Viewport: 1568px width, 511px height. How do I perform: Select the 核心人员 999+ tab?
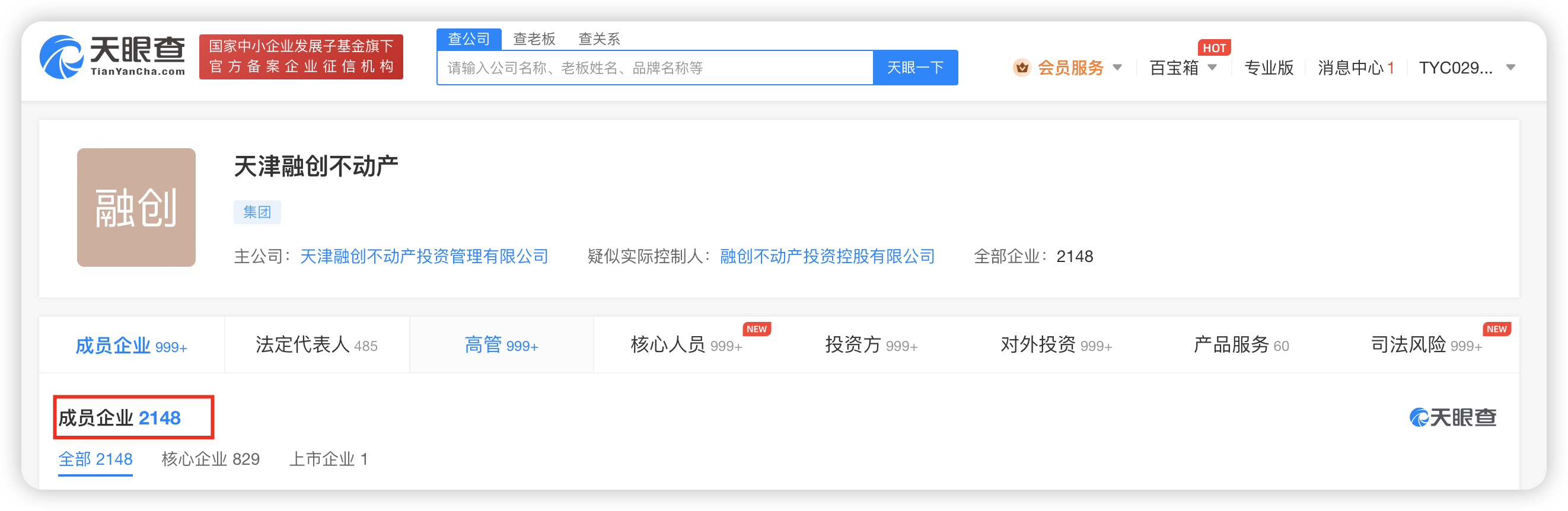(x=687, y=346)
